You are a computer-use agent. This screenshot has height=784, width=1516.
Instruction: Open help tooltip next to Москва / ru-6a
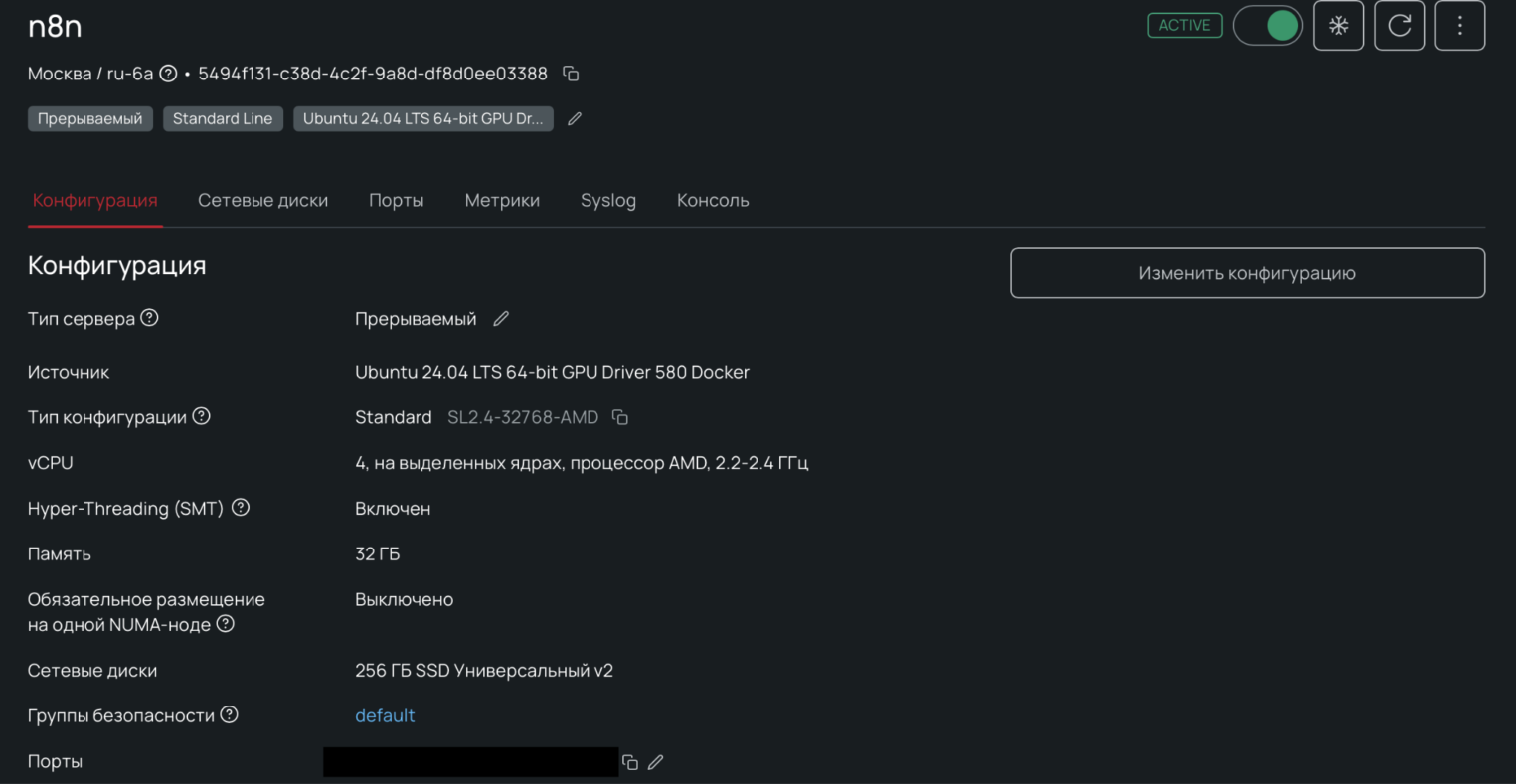[168, 74]
